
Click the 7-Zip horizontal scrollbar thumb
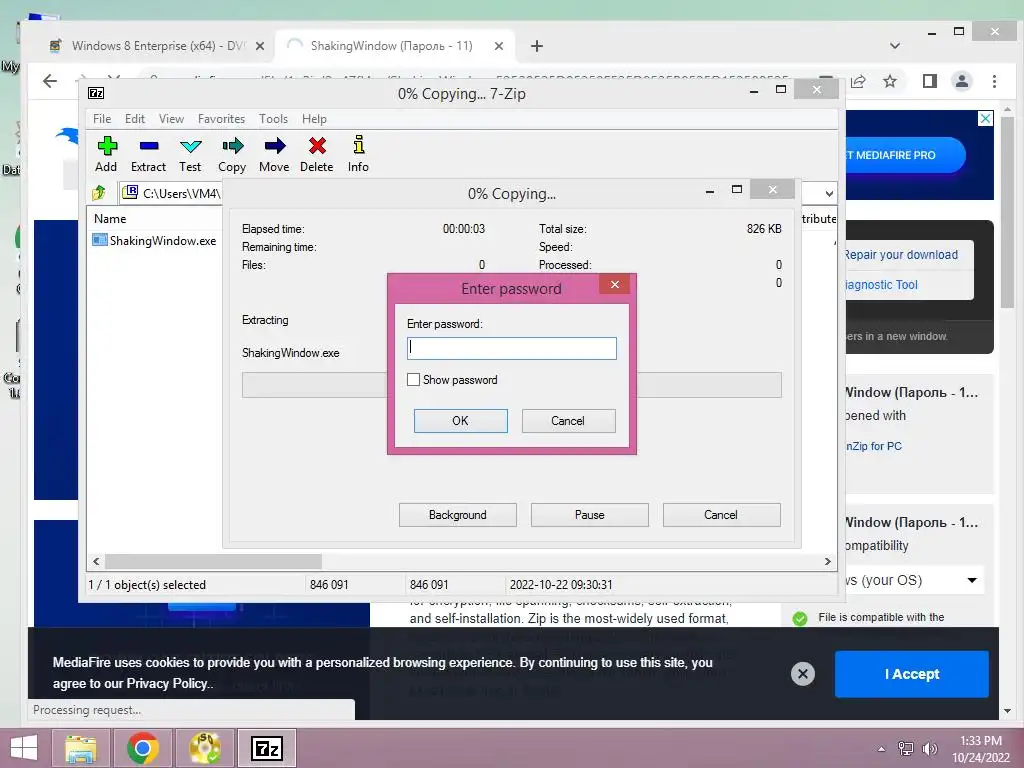(x=213, y=561)
